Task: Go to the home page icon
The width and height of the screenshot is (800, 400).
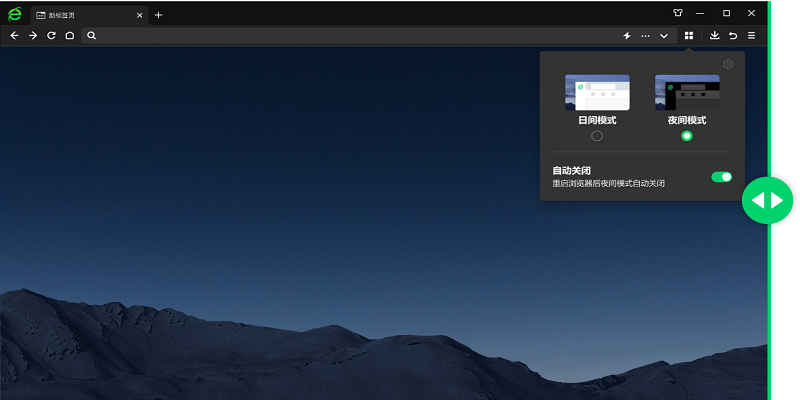Action: tap(69, 35)
